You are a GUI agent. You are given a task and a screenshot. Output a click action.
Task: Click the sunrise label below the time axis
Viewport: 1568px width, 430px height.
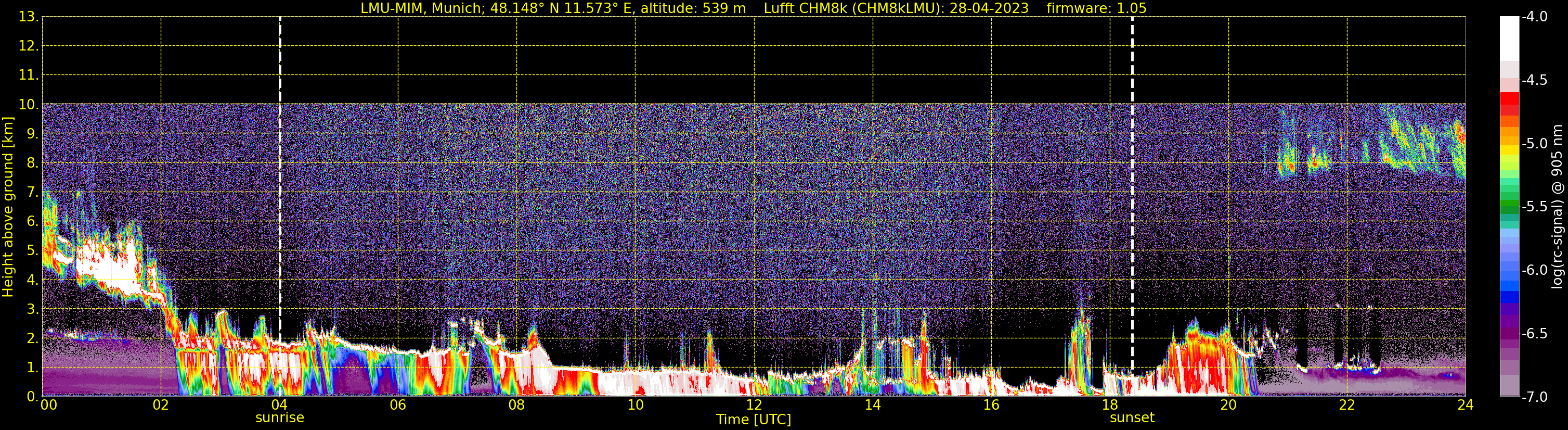[x=279, y=418]
